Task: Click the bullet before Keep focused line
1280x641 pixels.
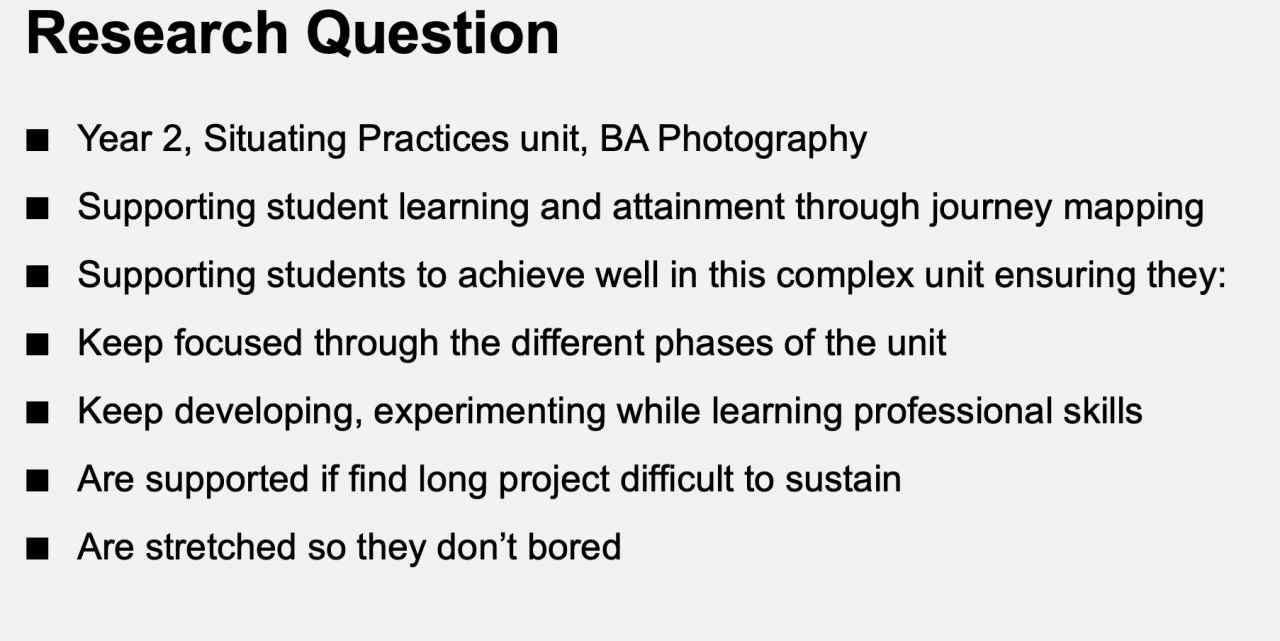Action: click(x=38, y=345)
